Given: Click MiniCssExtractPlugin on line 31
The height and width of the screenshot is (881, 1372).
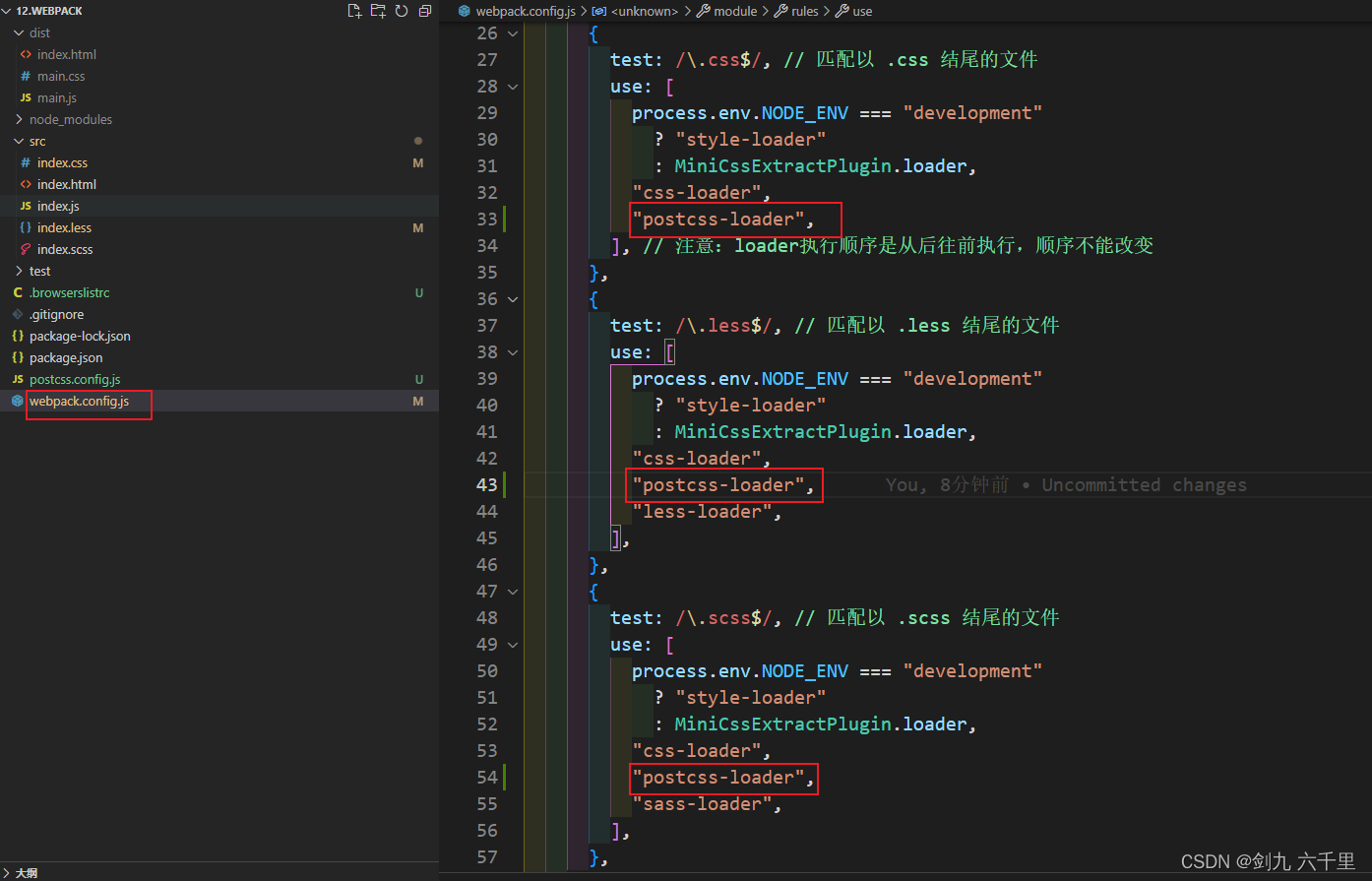Looking at the screenshot, I should tap(782, 166).
